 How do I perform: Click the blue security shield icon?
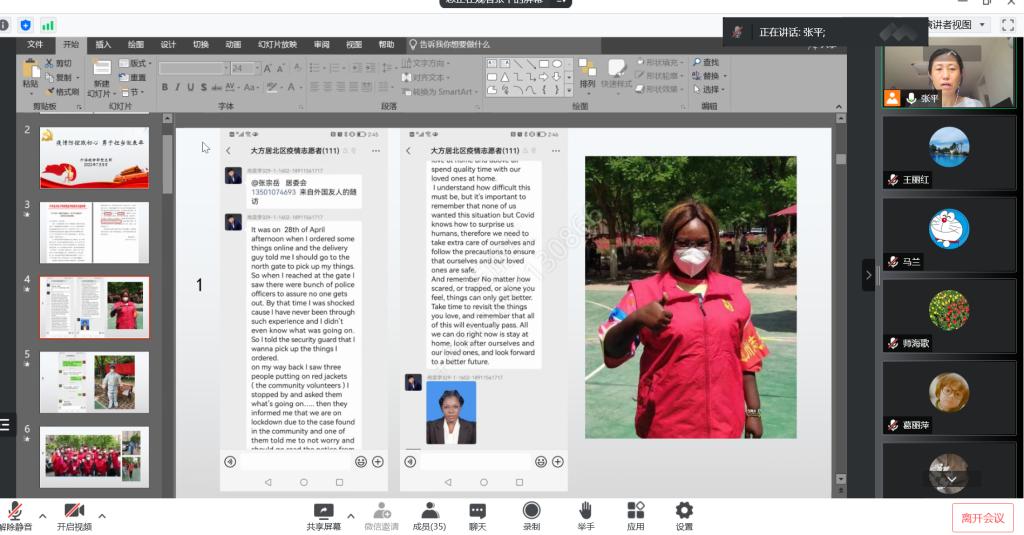(x=26, y=25)
